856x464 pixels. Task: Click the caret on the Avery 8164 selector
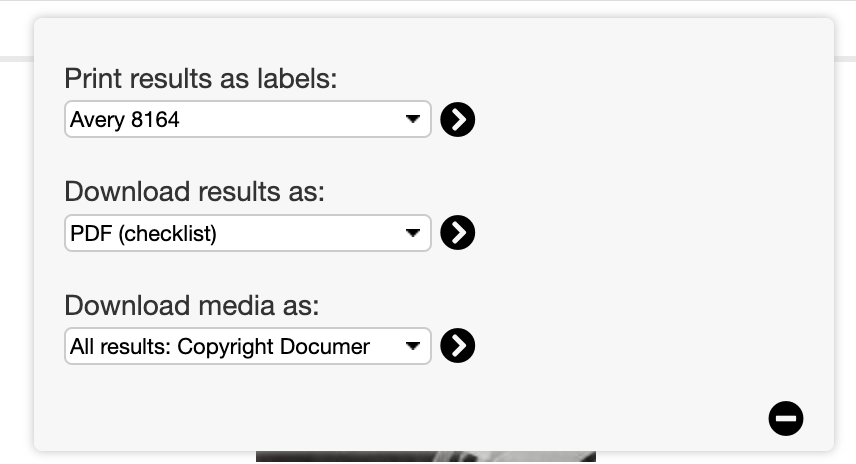coord(412,120)
